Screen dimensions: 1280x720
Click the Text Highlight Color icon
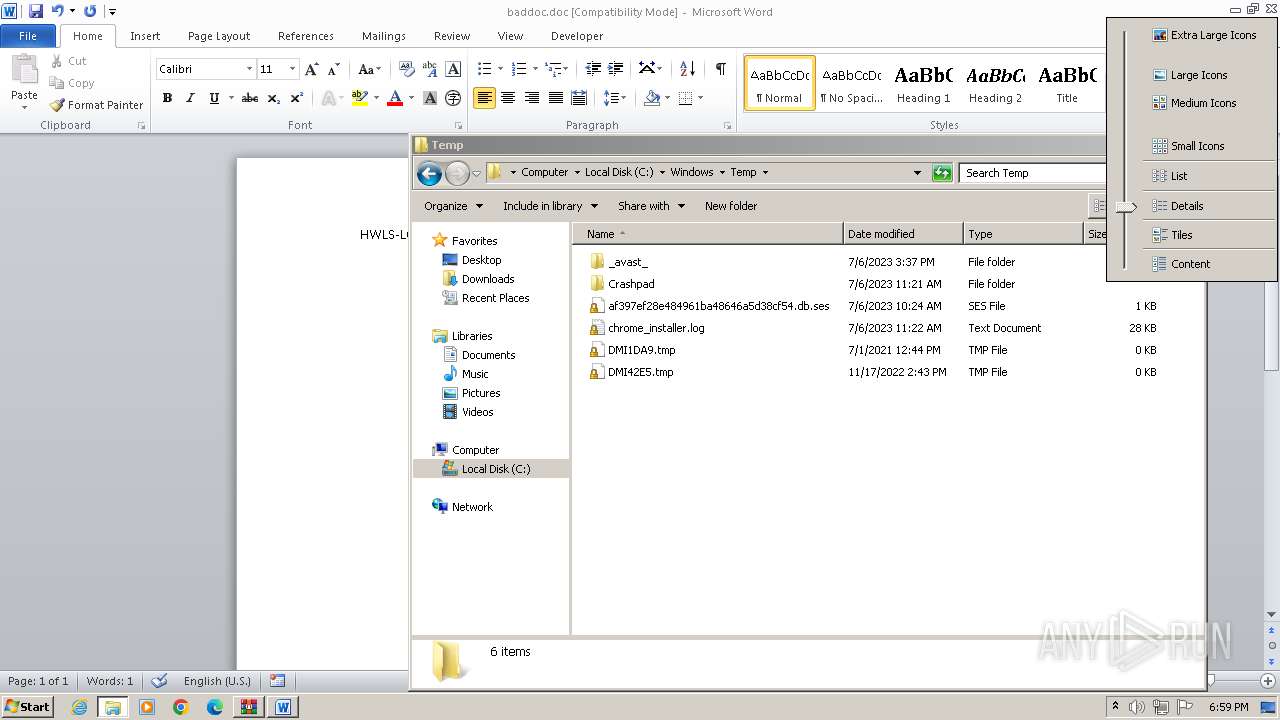[360, 98]
